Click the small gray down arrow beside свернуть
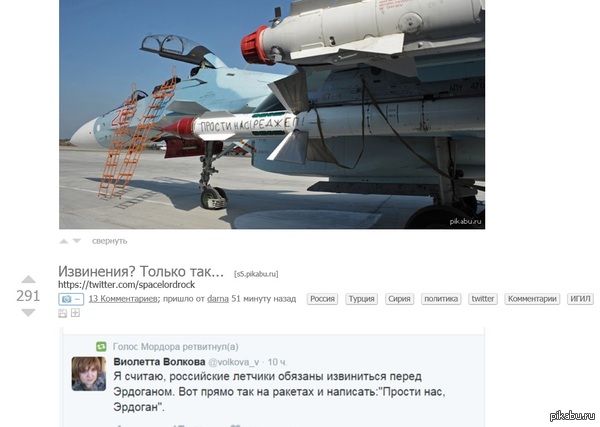 tap(77, 241)
